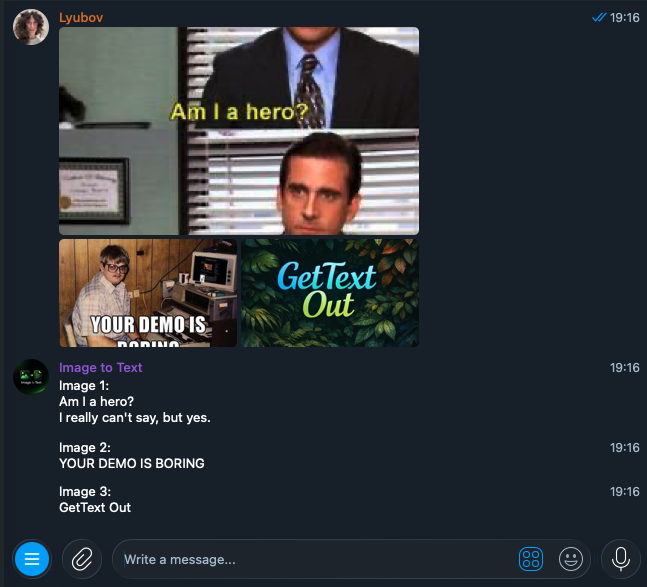Image resolution: width=647 pixels, height=587 pixels.
Task: Select the 'GetText Out' message text
Action: (x=95, y=507)
